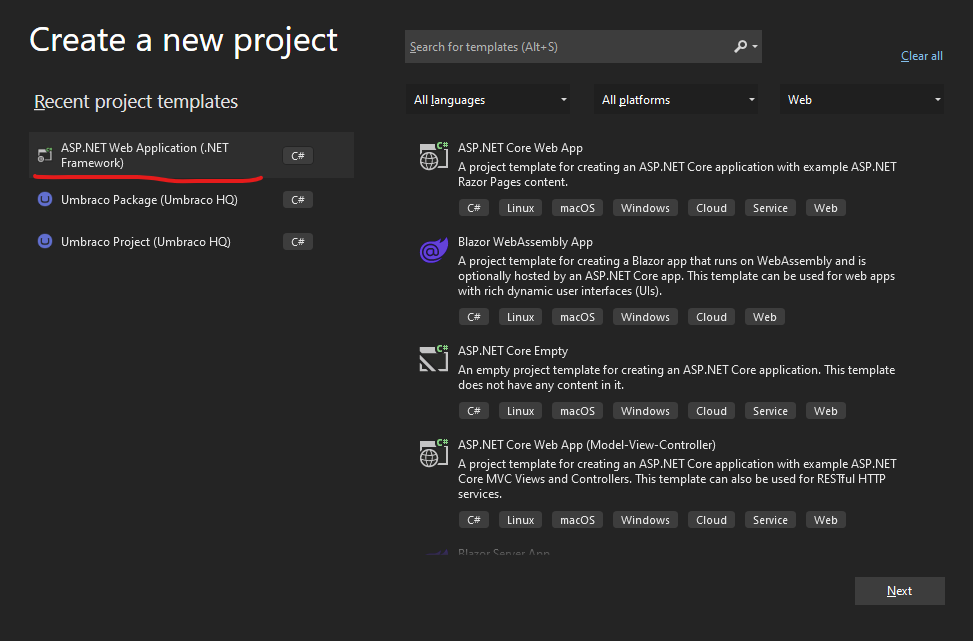Click the C# tag beside Umbraco Project
This screenshot has height=641, width=973.
coord(298,241)
